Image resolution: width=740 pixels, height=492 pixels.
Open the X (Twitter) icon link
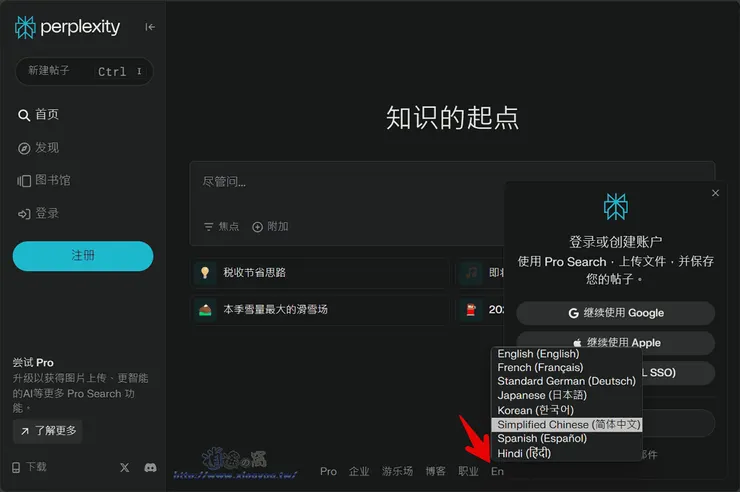(x=125, y=467)
